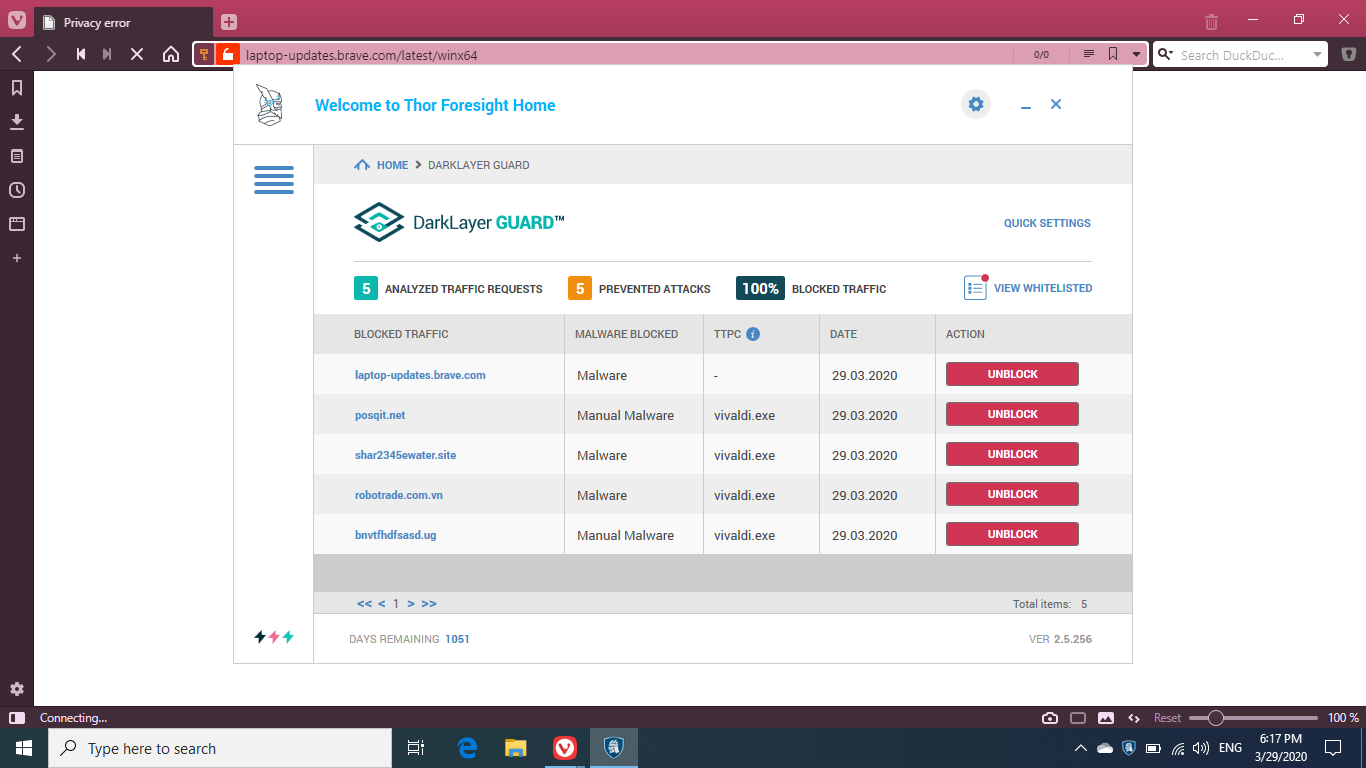Toggle image loading in the status bar
Image resolution: width=1366 pixels, height=768 pixels.
coord(1106,718)
